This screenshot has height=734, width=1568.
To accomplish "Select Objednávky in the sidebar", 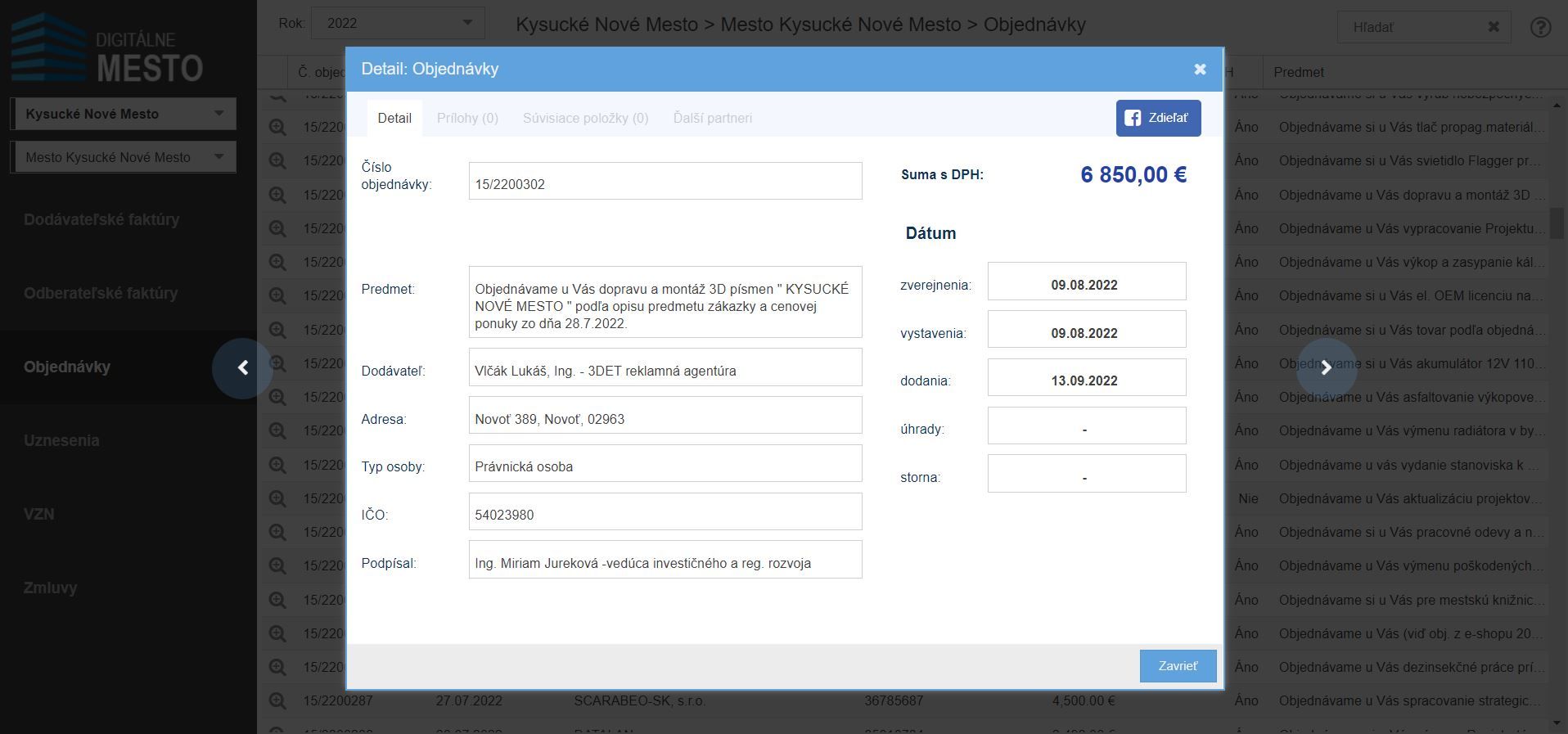I will [67, 367].
